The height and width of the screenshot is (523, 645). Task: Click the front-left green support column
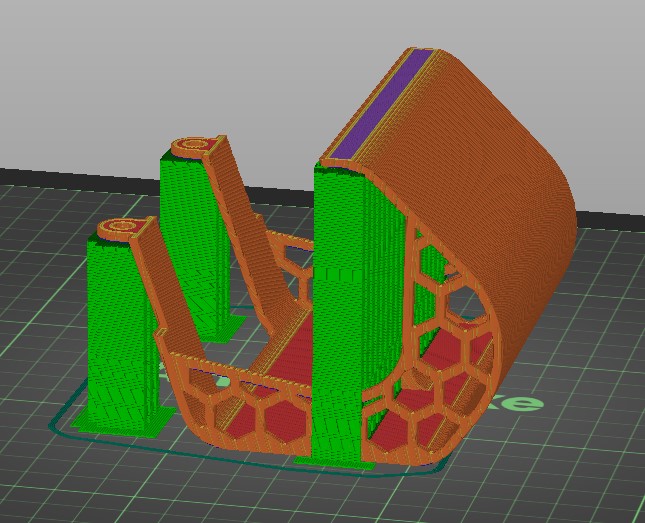(121, 333)
